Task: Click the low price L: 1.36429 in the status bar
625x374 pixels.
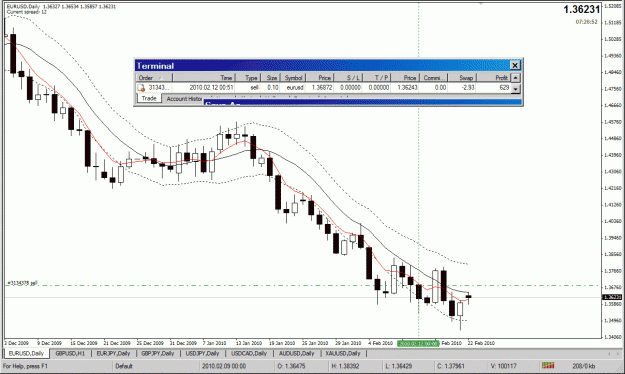Action: pos(399,366)
